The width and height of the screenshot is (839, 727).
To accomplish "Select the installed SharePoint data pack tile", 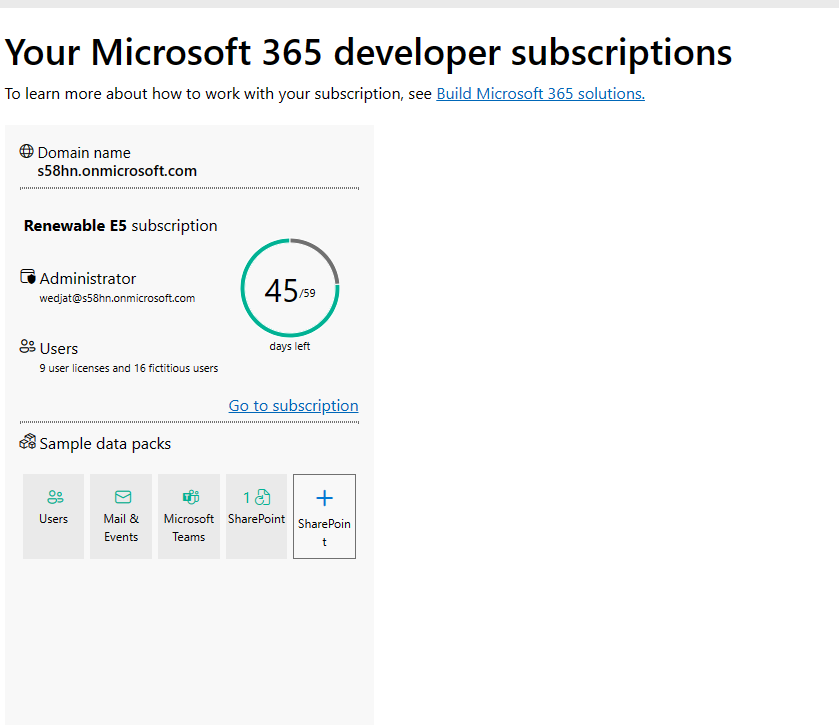I will (x=256, y=516).
